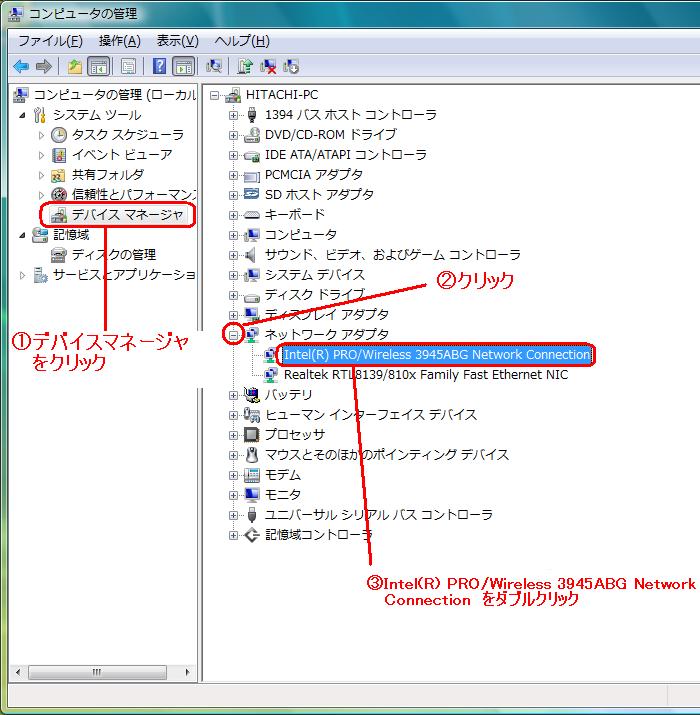The height and width of the screenshot is (715, 700).
Task: Click the Properties toolbar icon
Action: tap(128, 67)
